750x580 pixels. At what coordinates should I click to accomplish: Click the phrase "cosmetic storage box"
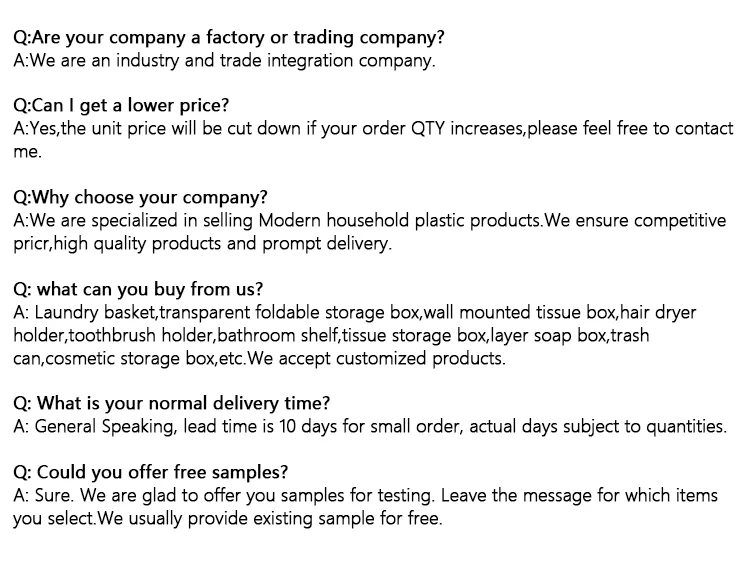point(128,358)
